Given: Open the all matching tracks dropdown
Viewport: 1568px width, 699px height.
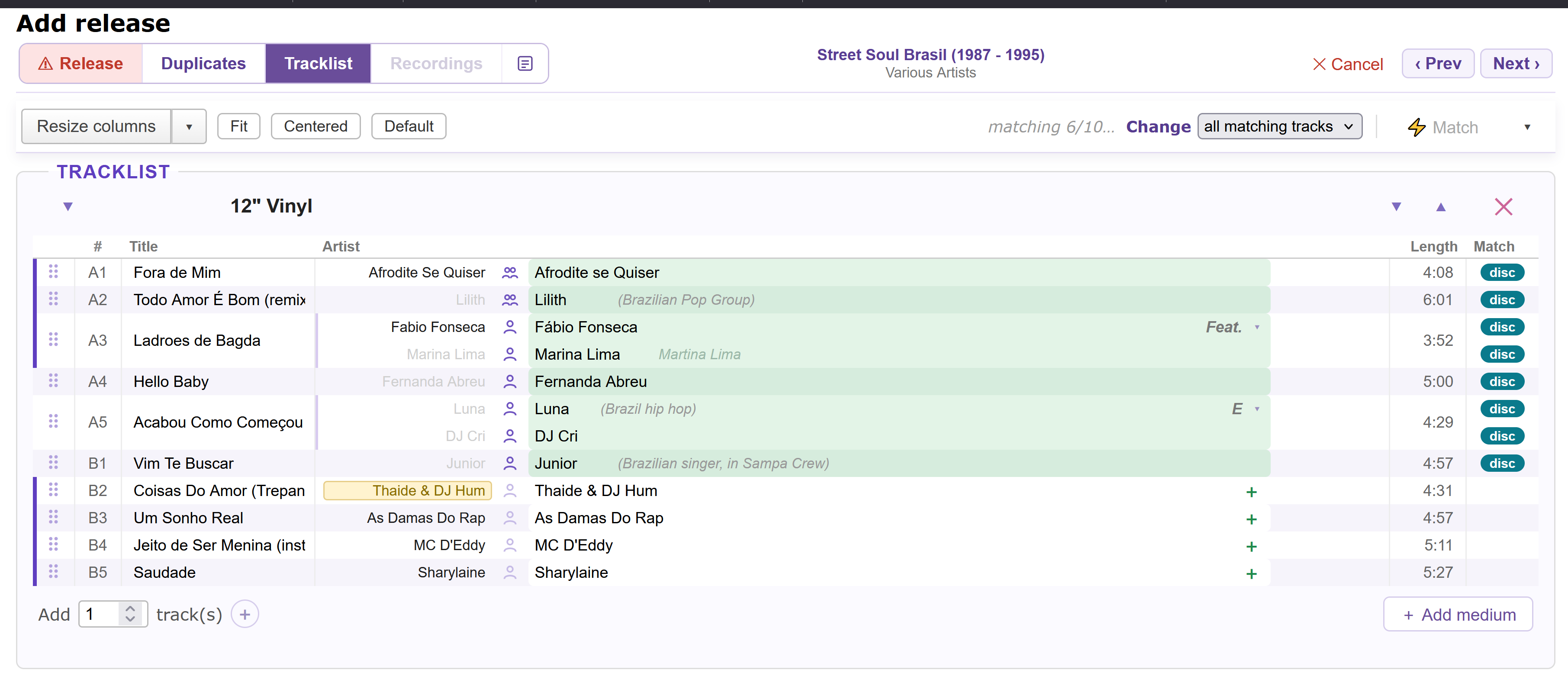Looking at the screenshot, I should point(1279,126).
